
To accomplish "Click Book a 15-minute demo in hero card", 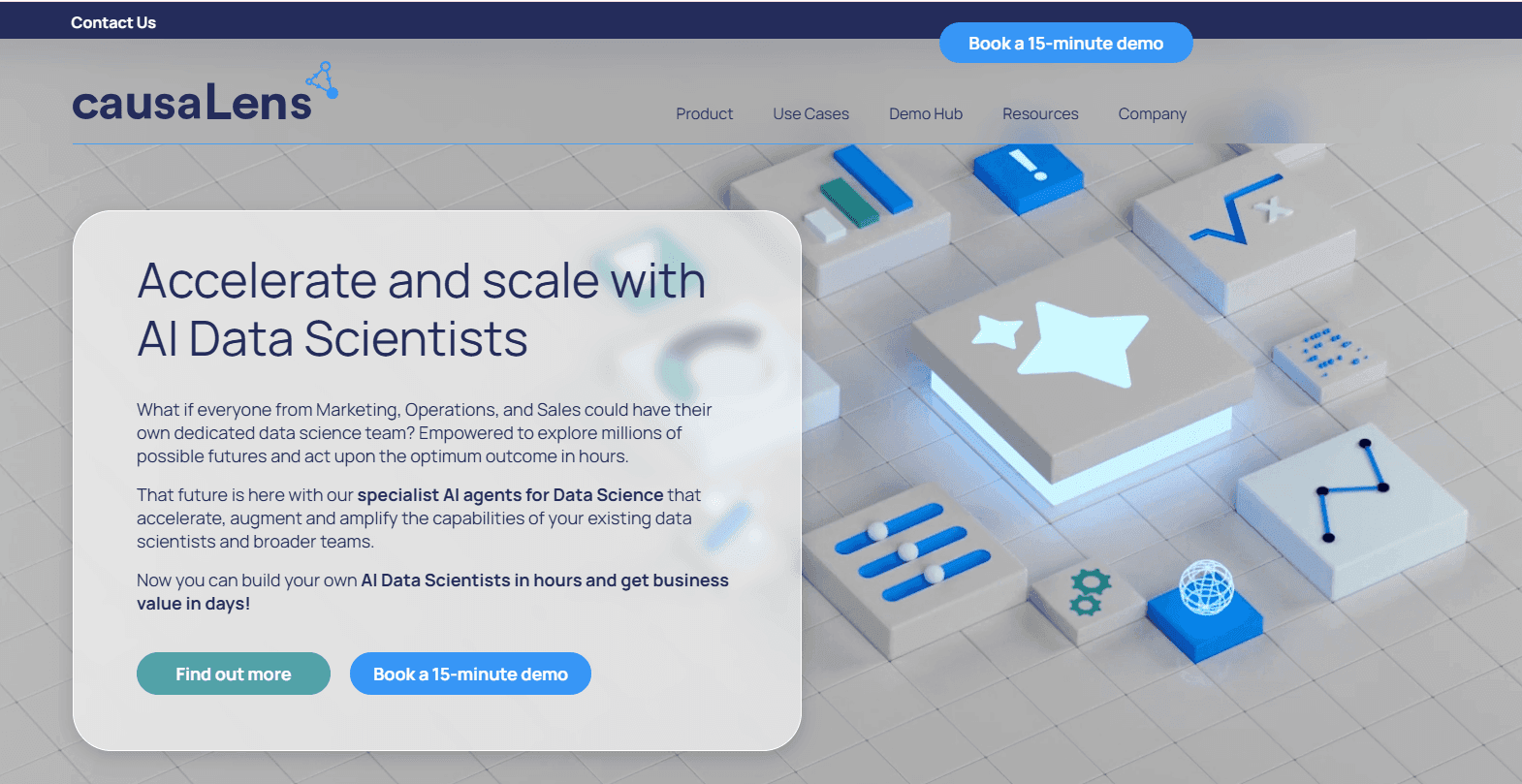I will (470, 674).
